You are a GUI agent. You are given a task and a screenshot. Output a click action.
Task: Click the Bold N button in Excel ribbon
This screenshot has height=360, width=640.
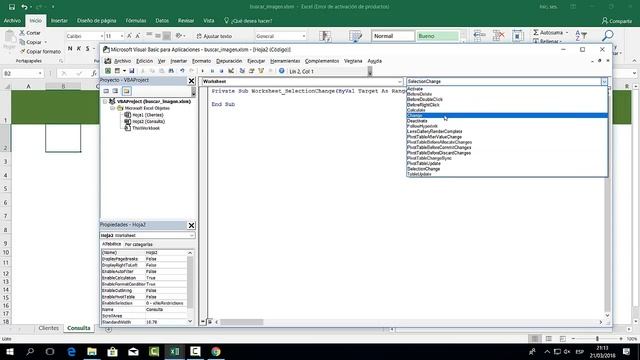[x=70, y=49]
